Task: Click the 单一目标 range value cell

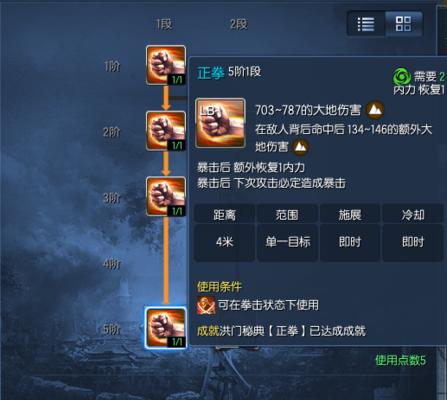Action: click(288, 242)
